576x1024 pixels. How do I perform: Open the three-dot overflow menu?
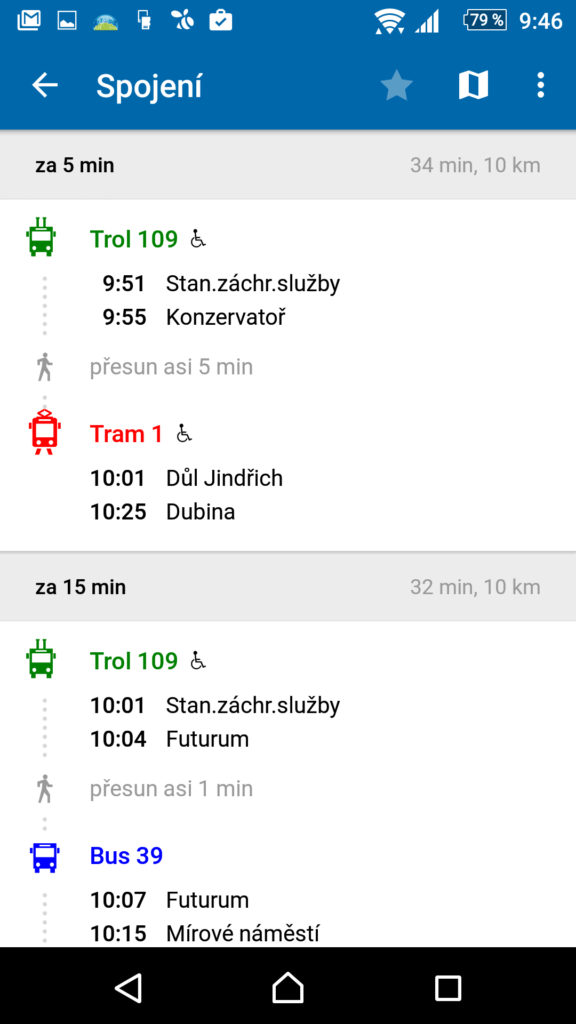(x=540, y=86)
